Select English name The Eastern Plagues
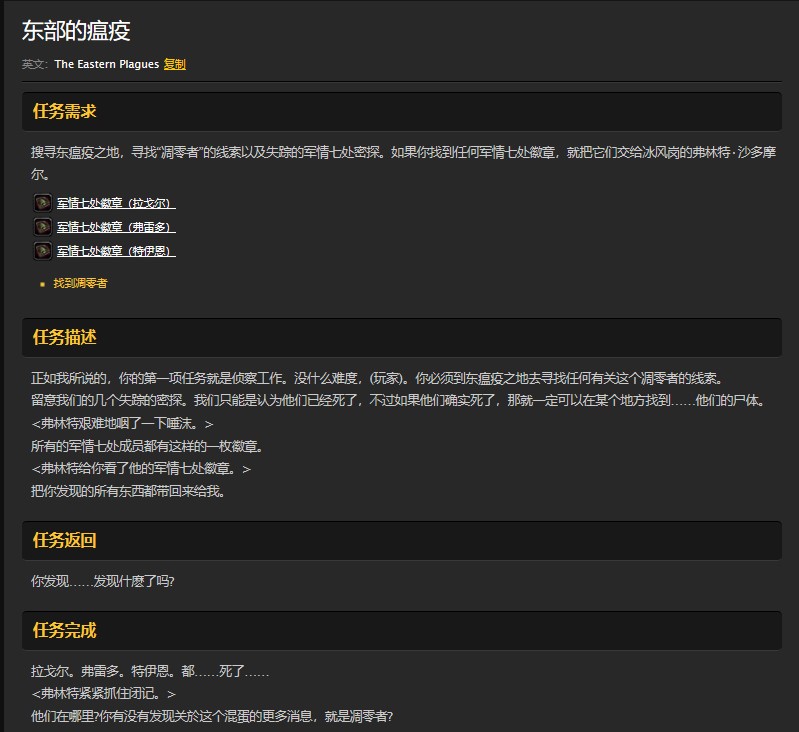Image resolution: width=799 pixels, height=732 pixels. [106, 64]
